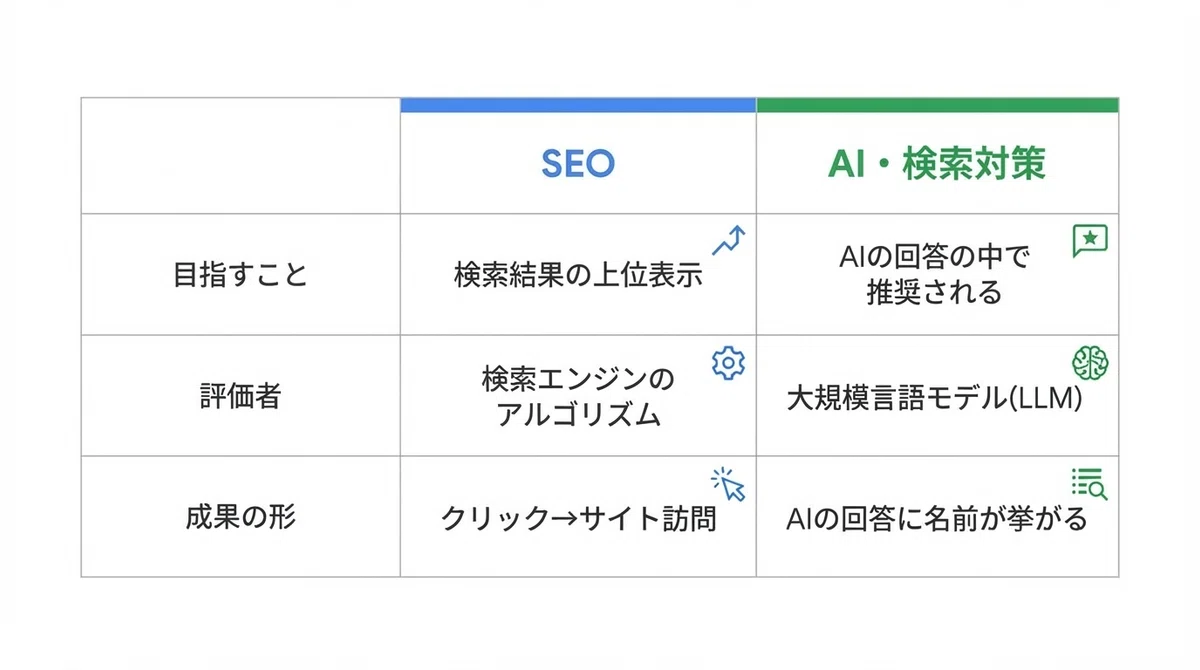Click the green bar above AI・検索対策
This screenshot has width=1200, height=670.
click(x=937, y=105)
